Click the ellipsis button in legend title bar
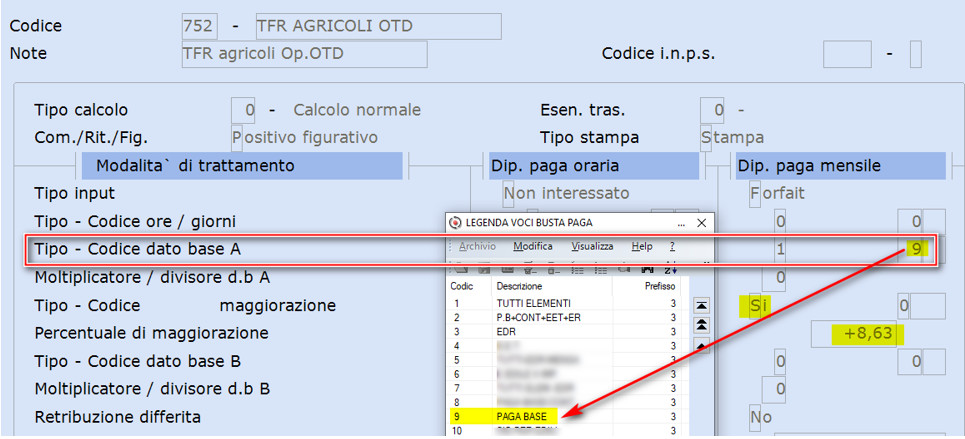Image resolution: width=965 pixels, height=439 pixels. click(x=681, y=223)
